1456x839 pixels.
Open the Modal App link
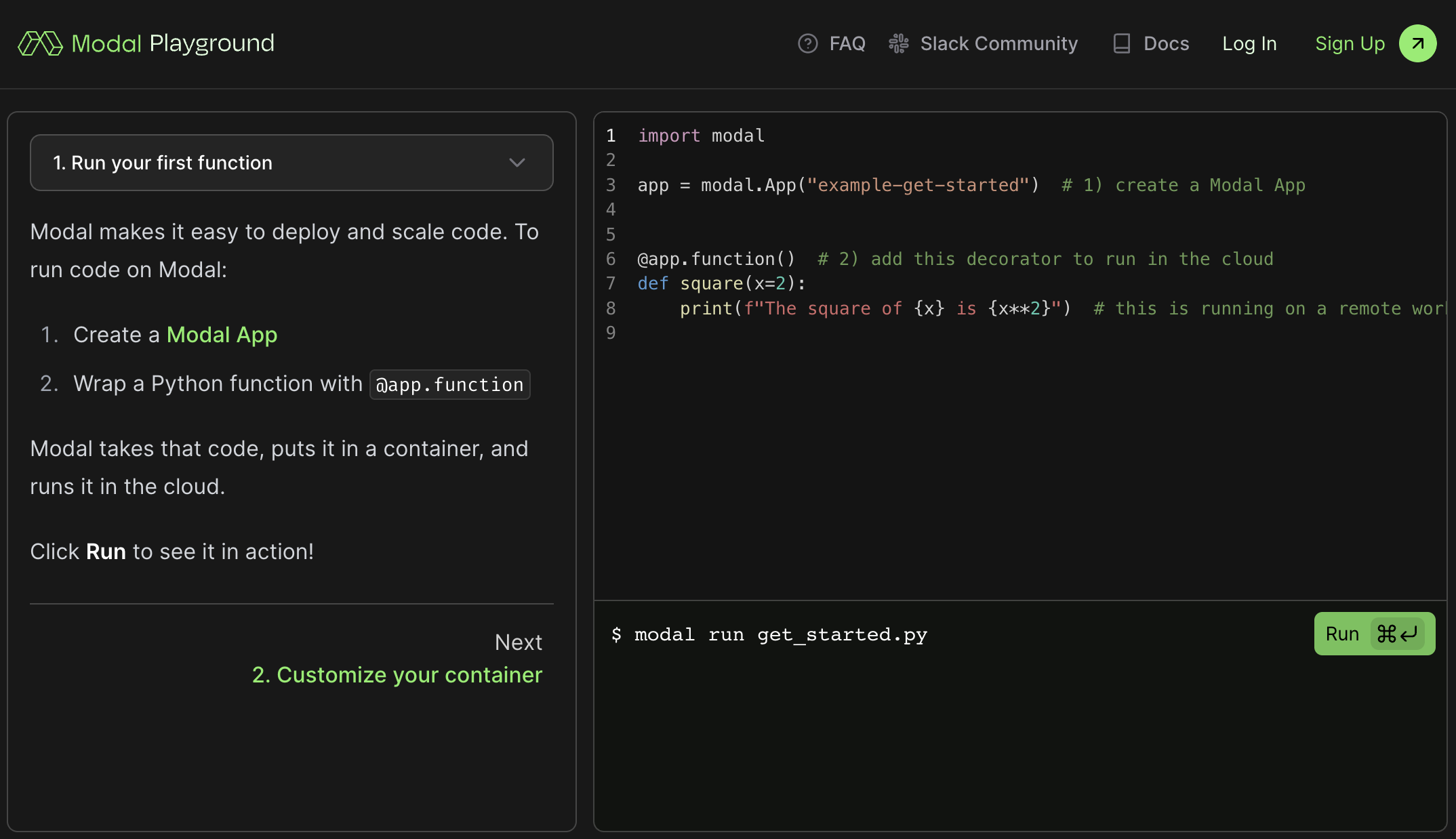[x=222, y=335]
